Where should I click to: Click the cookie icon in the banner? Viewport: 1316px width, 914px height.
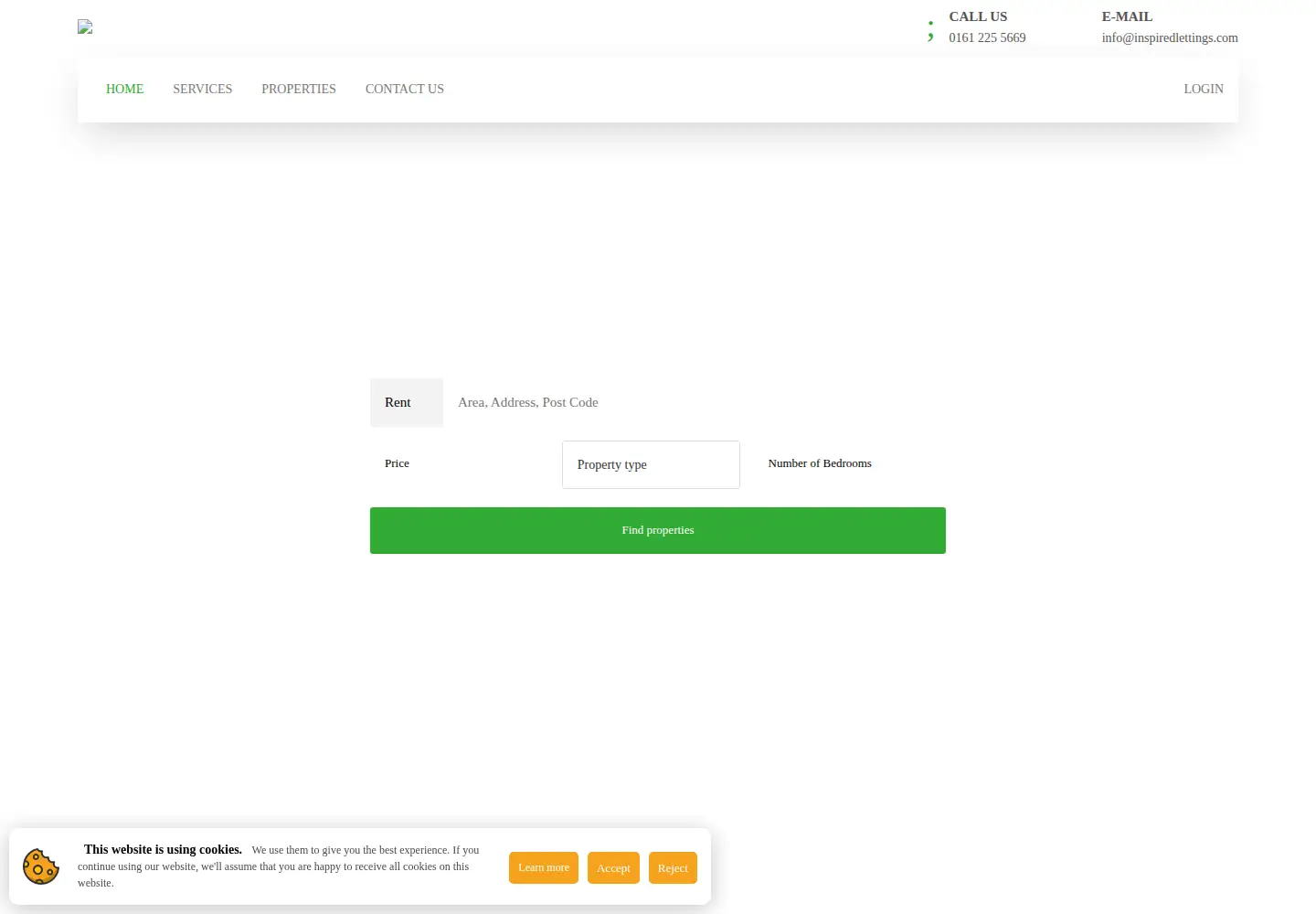pyautogui.click(x=41, y=866)
